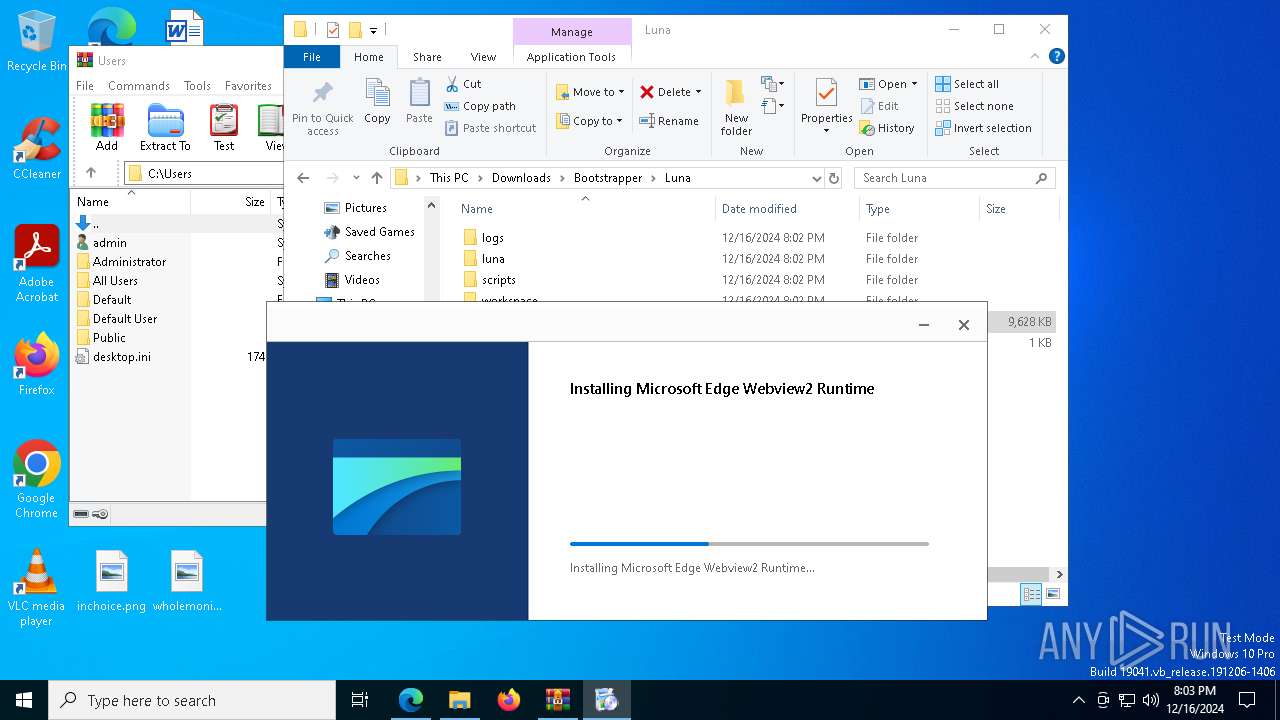Open Microsoft Edge from the taskbar
1280x720 pixels.
(x=411, y=700)
